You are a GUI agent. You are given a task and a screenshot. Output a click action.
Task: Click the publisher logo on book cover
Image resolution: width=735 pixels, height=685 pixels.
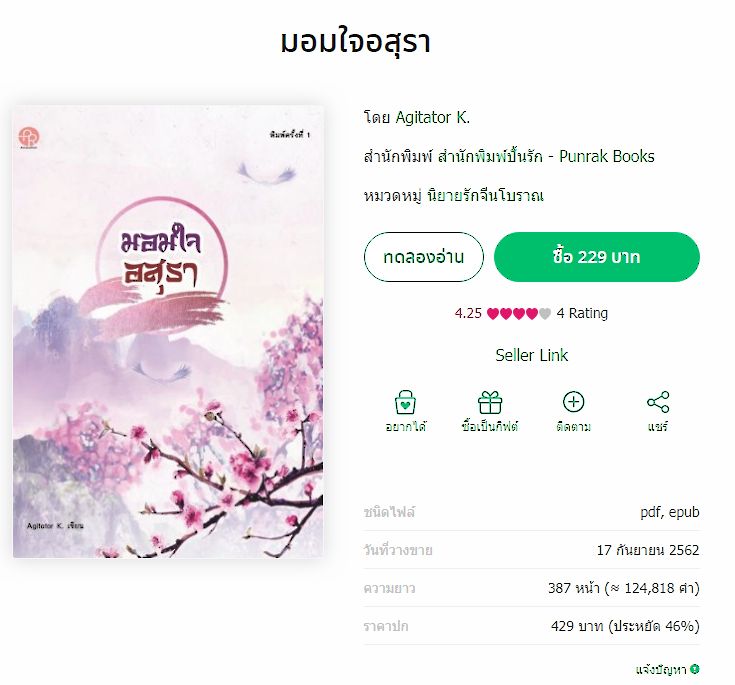tap(29, 137)
